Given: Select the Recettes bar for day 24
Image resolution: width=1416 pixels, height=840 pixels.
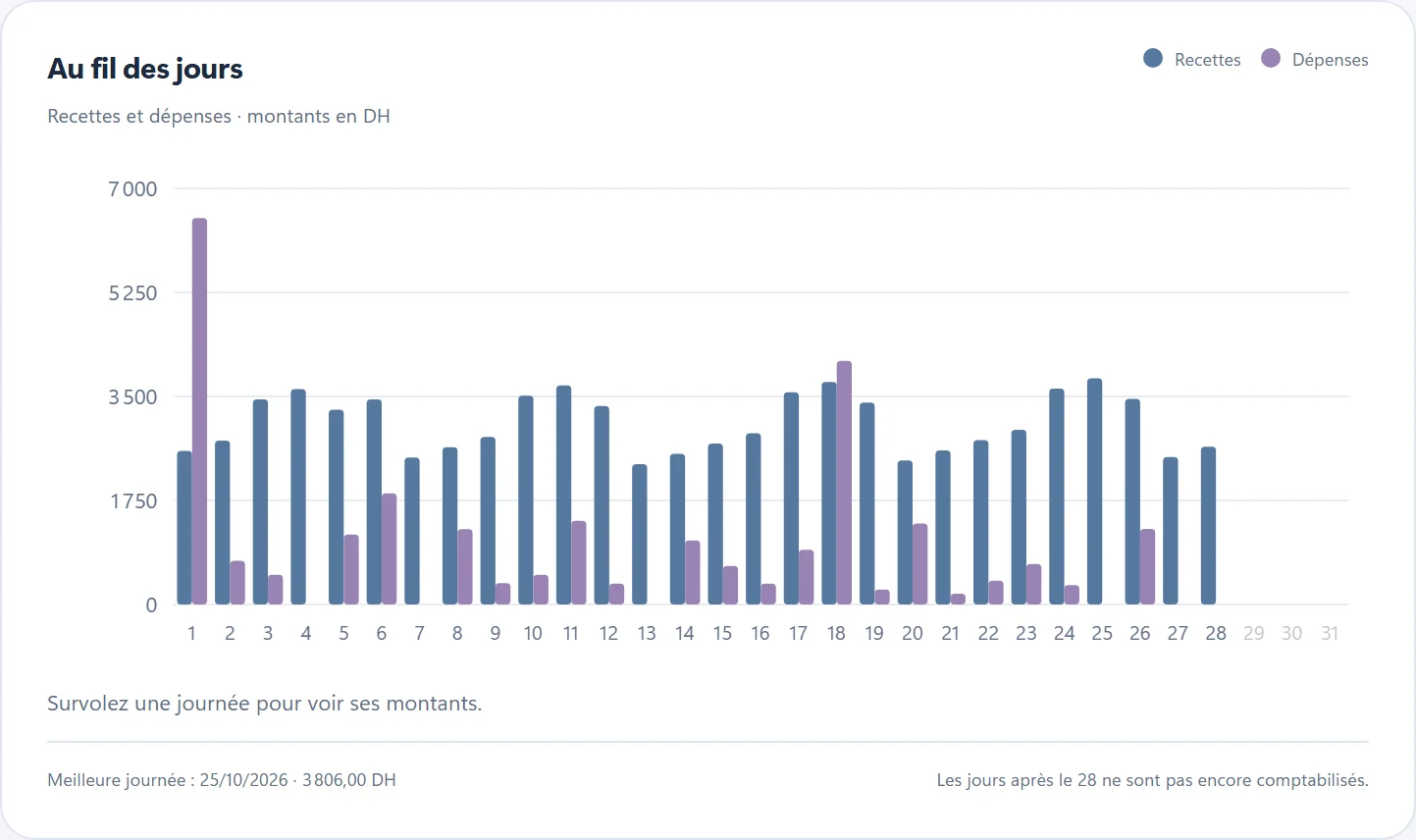Looking at the screenshot, I should (1057, 497).
